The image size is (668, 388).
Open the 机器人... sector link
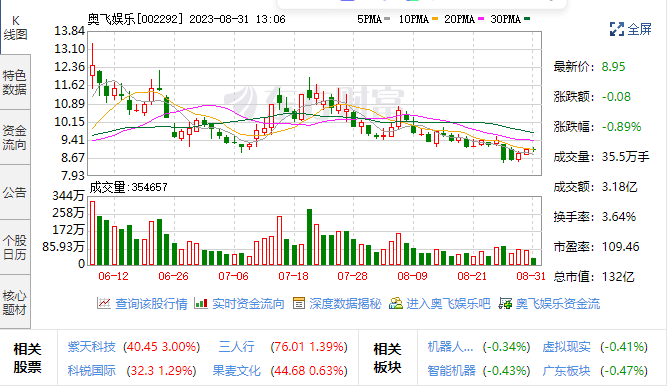pos(450,347)
